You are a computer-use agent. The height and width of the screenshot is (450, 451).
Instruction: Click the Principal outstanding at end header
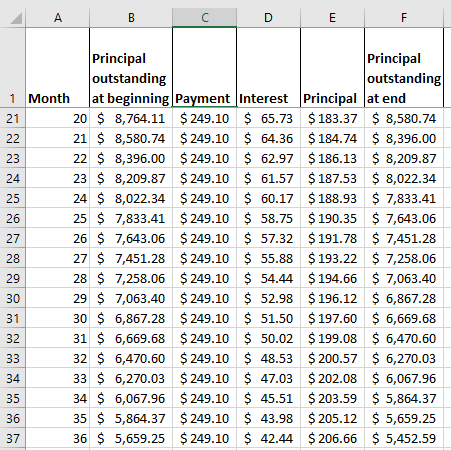click(x=404, y=68)
